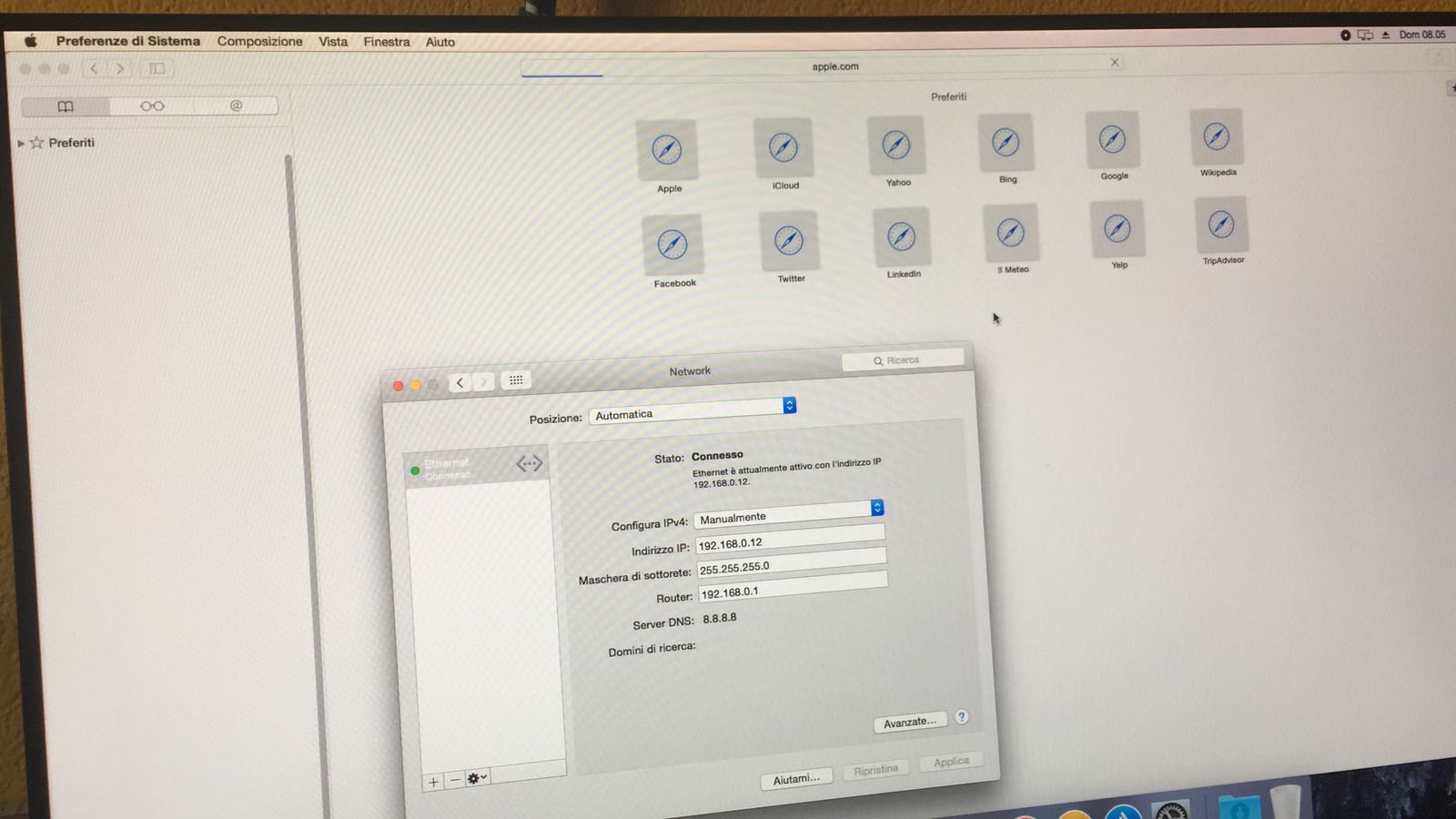Screen dimensions: 1456x819
Task: Open Network help question mark
Action: (x=961, y=717)
